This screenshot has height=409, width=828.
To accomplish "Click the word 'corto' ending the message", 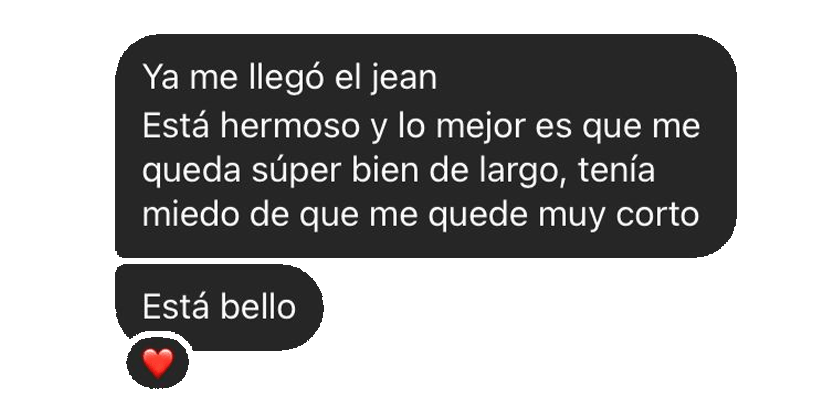I will pyautogui.click(x=664, y=215).
